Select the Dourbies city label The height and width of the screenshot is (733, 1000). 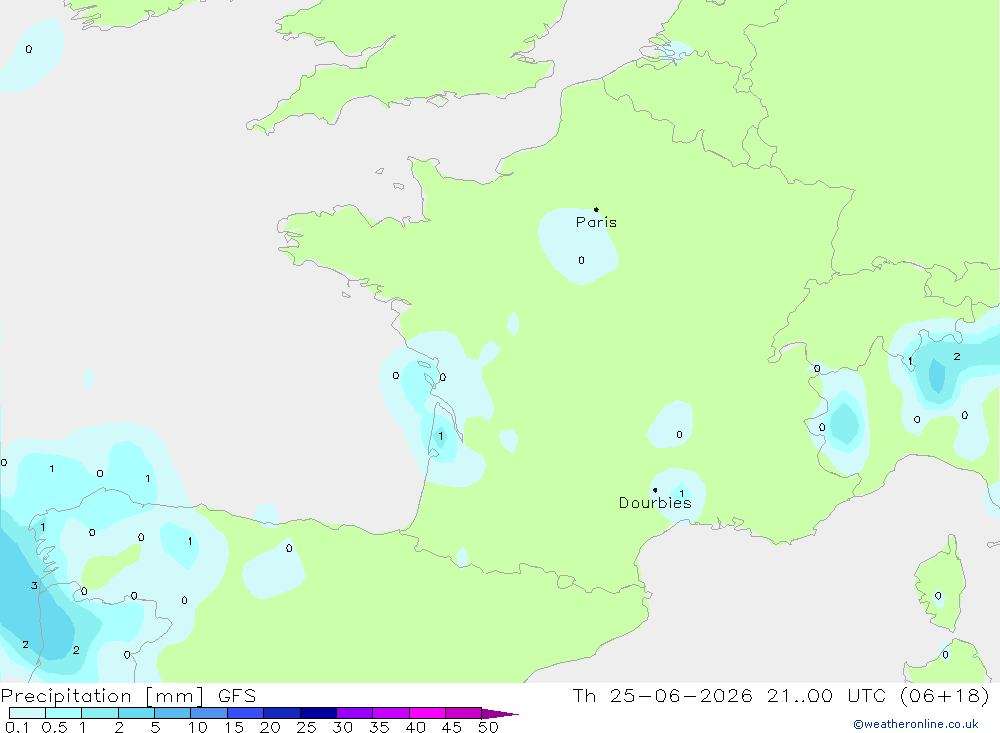pyautogui.click(x=655, y=503)
